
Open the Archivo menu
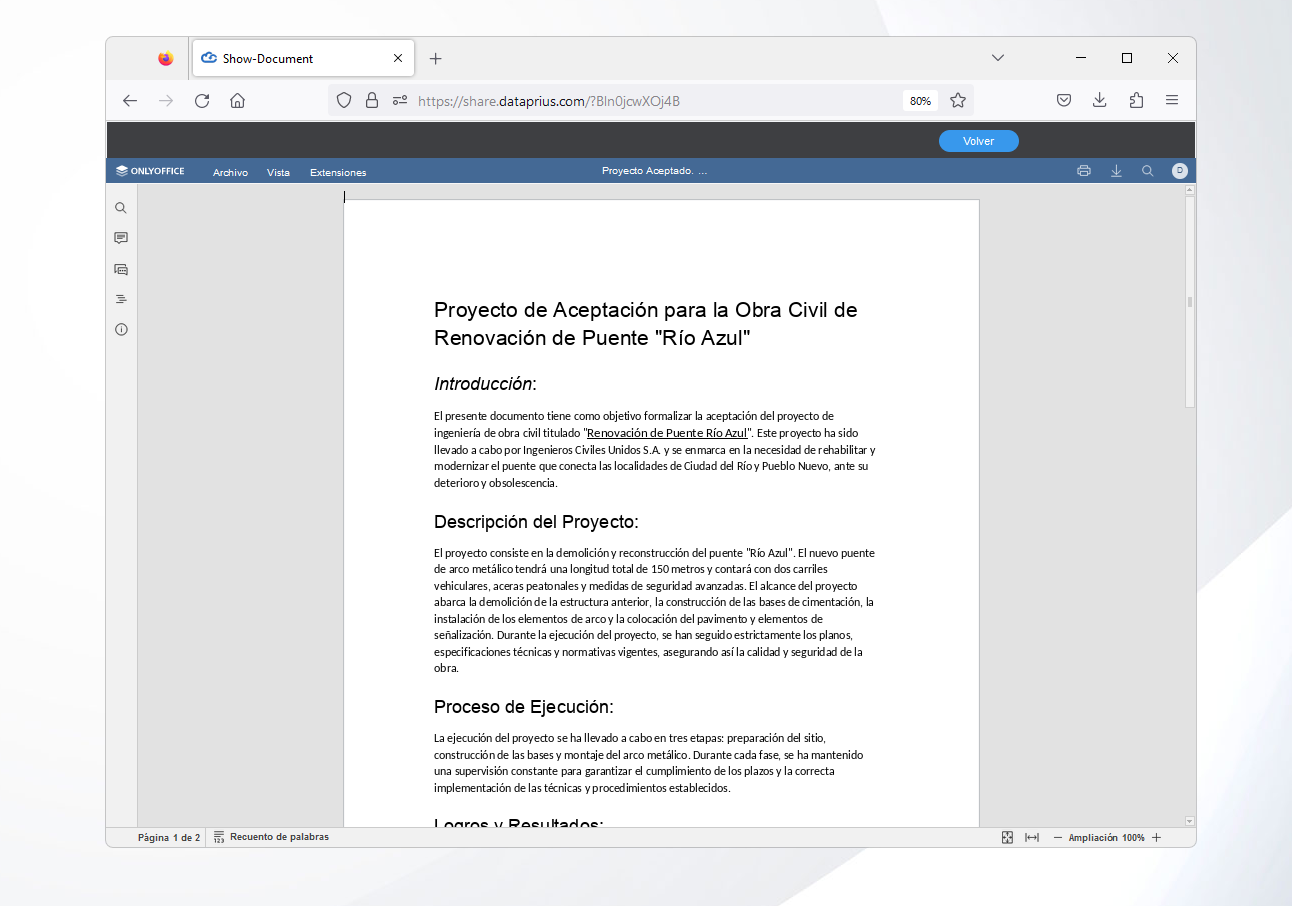(230, 172)
